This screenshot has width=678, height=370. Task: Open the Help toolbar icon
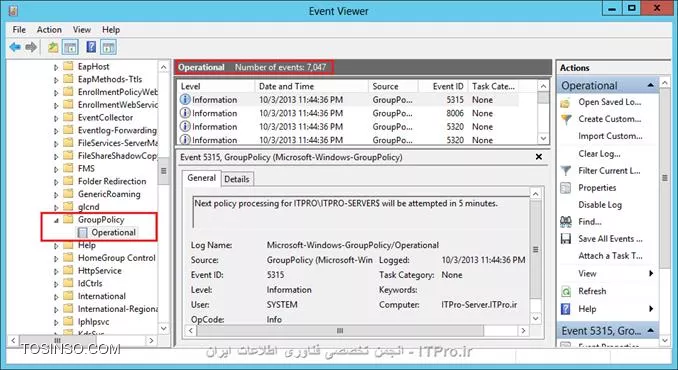(x=91, y=47)
